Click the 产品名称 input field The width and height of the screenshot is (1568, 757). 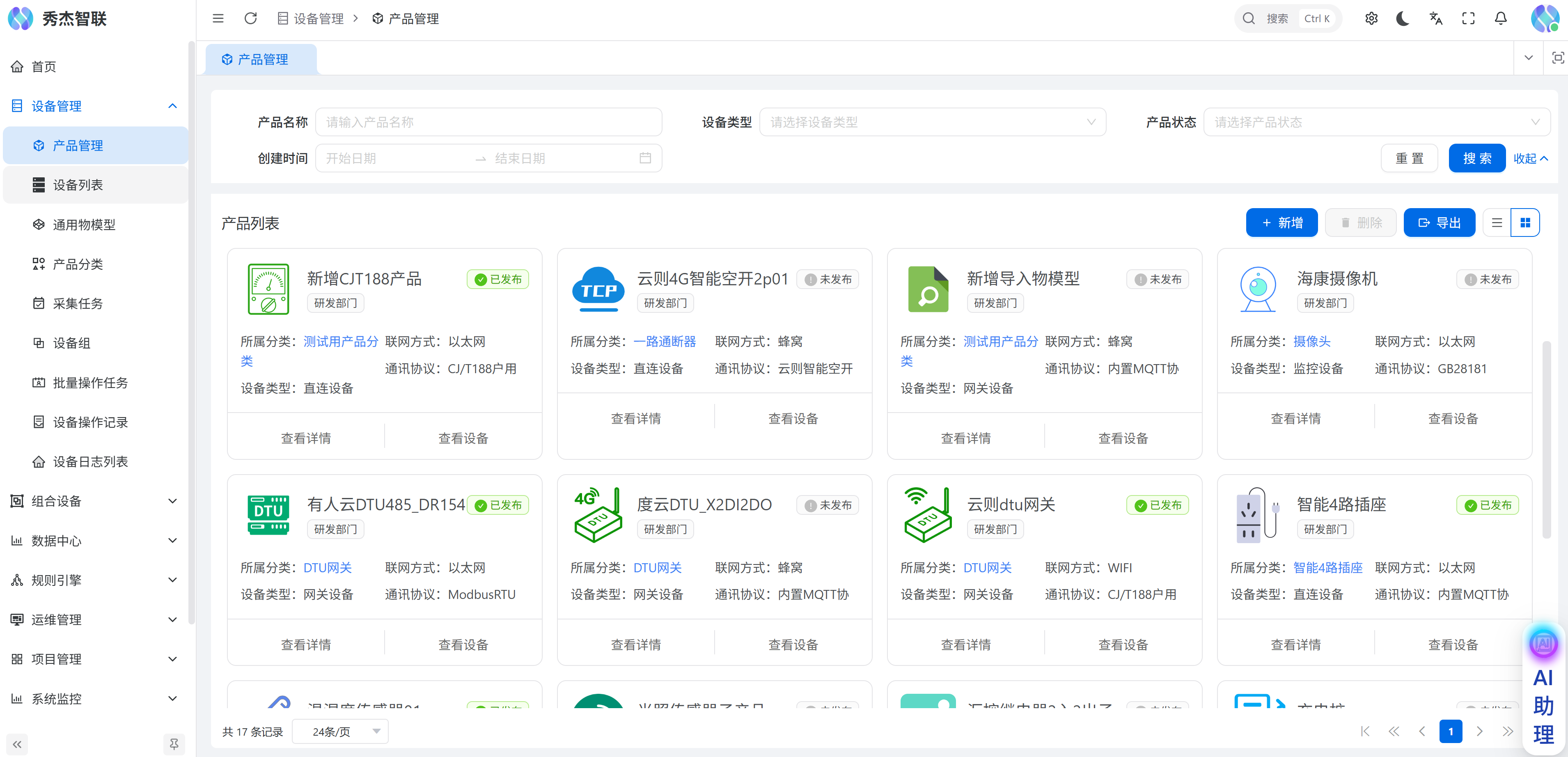[488, 122]
